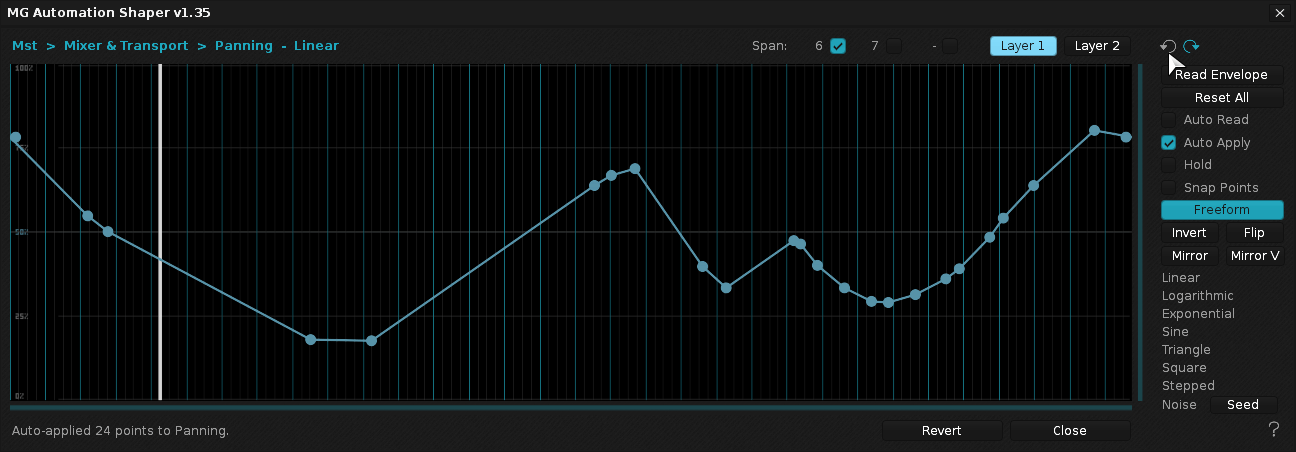Screen dimensions: 1296x452
Task: Click the Revert button
Action: pyautogui.click(x=941, y=431)
